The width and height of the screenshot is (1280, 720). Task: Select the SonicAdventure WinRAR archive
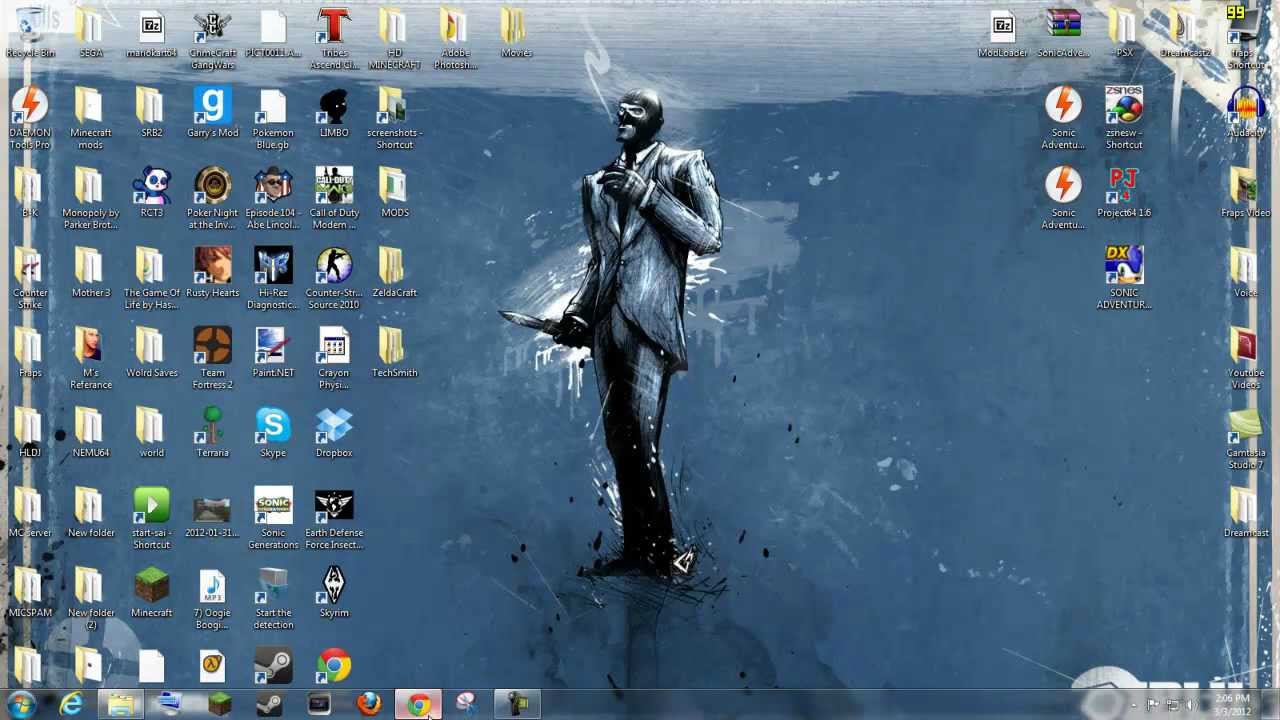tap(1063, 33)
